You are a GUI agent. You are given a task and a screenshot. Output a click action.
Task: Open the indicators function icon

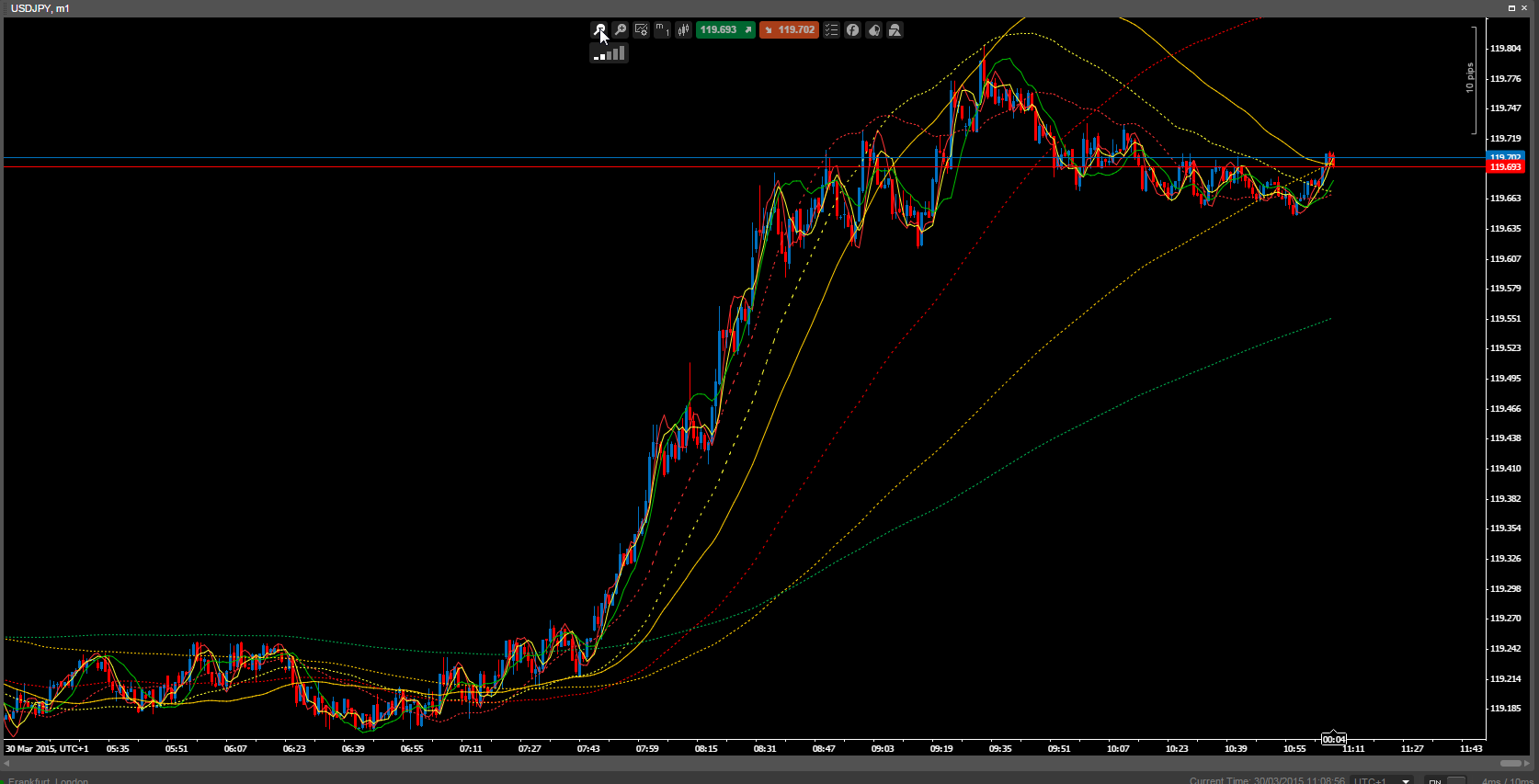point(852,30)
